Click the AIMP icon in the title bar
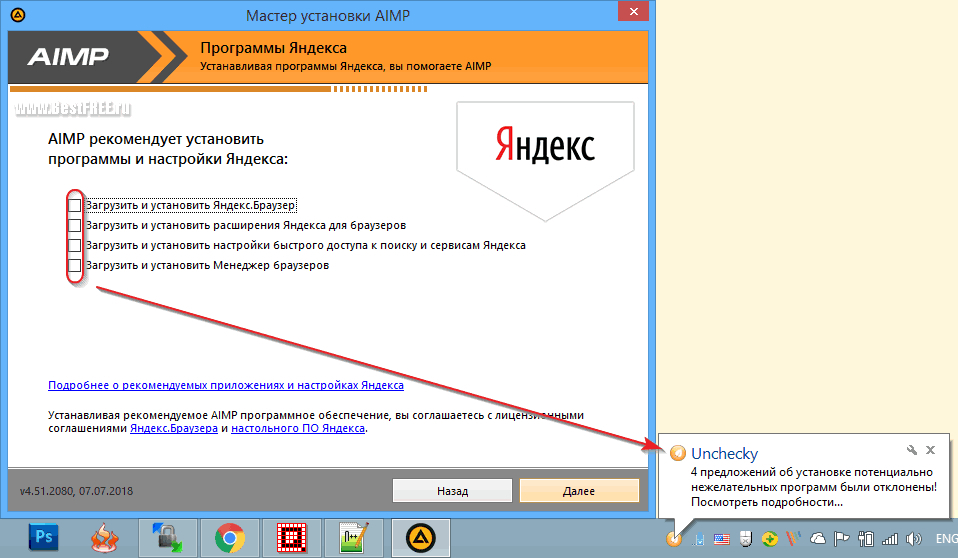Screen dimensions: 958x558 coord(18,15)
